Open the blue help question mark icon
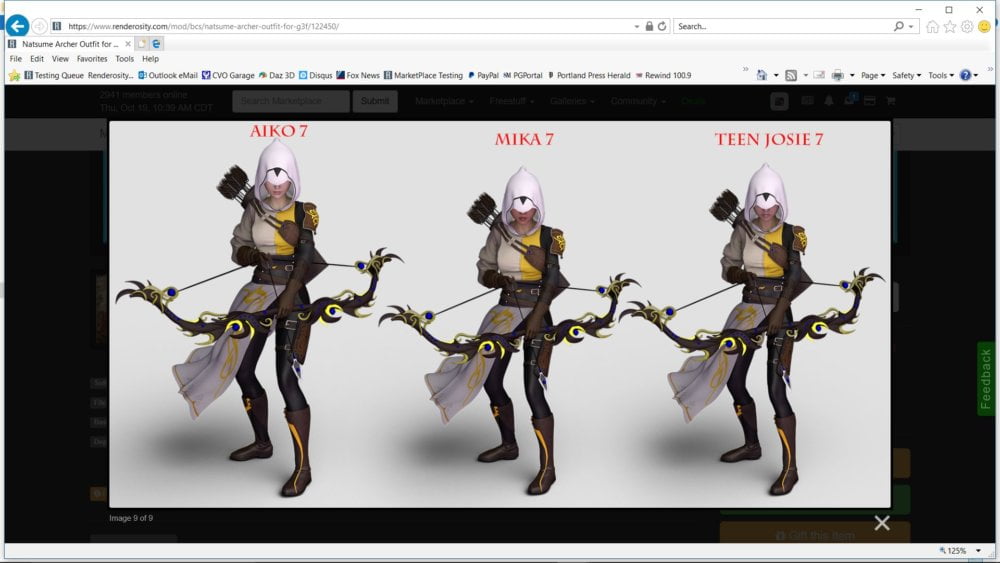 (x=965, y=75)
